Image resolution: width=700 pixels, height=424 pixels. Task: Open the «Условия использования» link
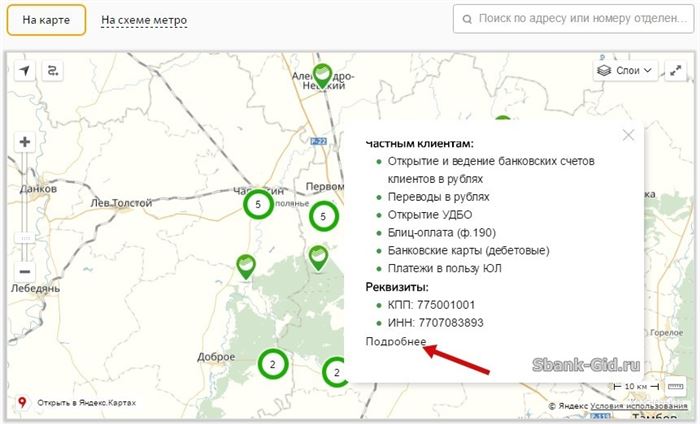coord(638,406)
